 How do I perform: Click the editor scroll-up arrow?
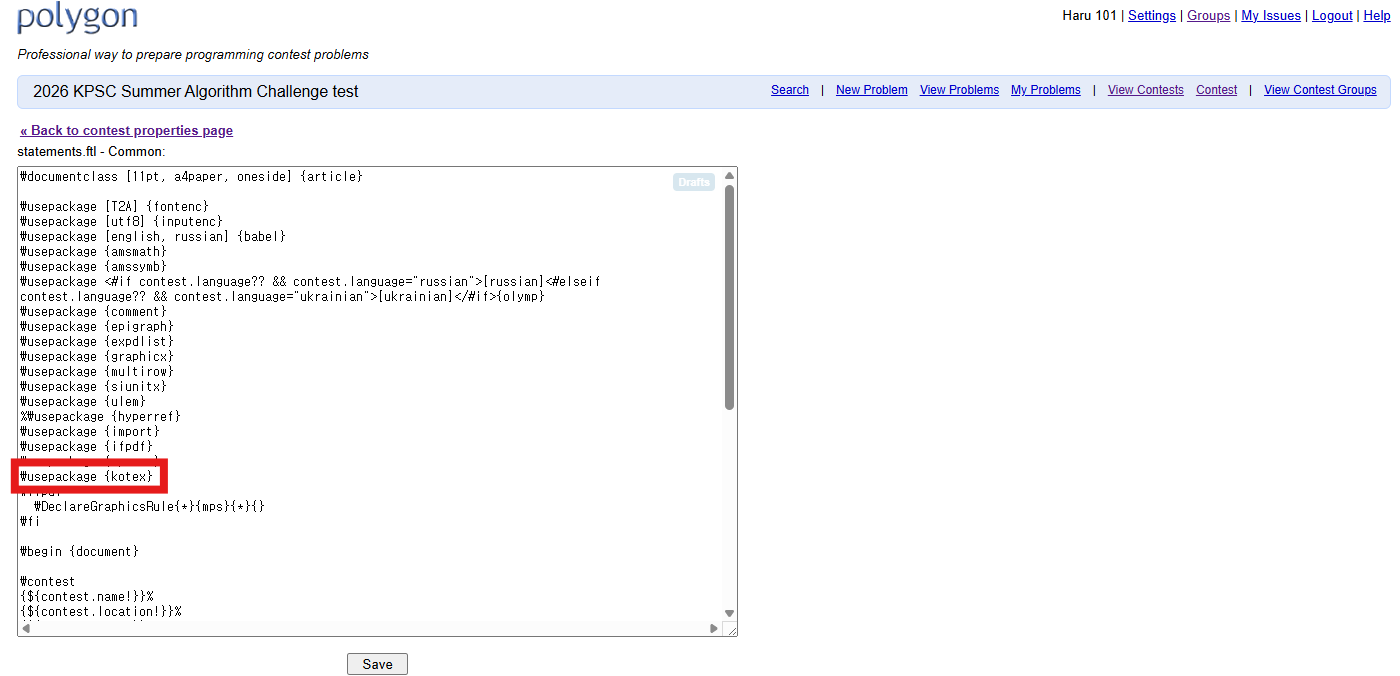(729, 176)
